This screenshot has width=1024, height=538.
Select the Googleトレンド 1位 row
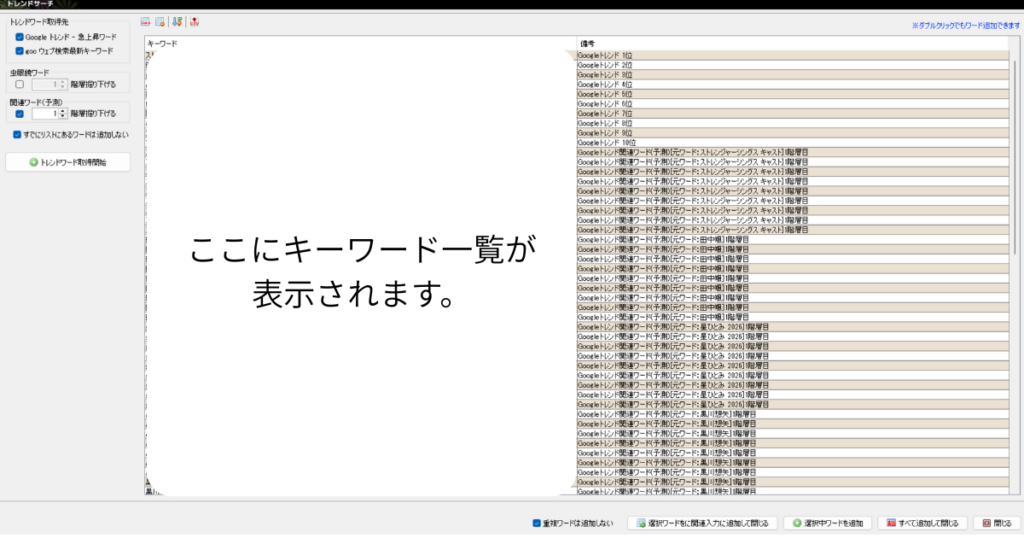click(790, 55)
